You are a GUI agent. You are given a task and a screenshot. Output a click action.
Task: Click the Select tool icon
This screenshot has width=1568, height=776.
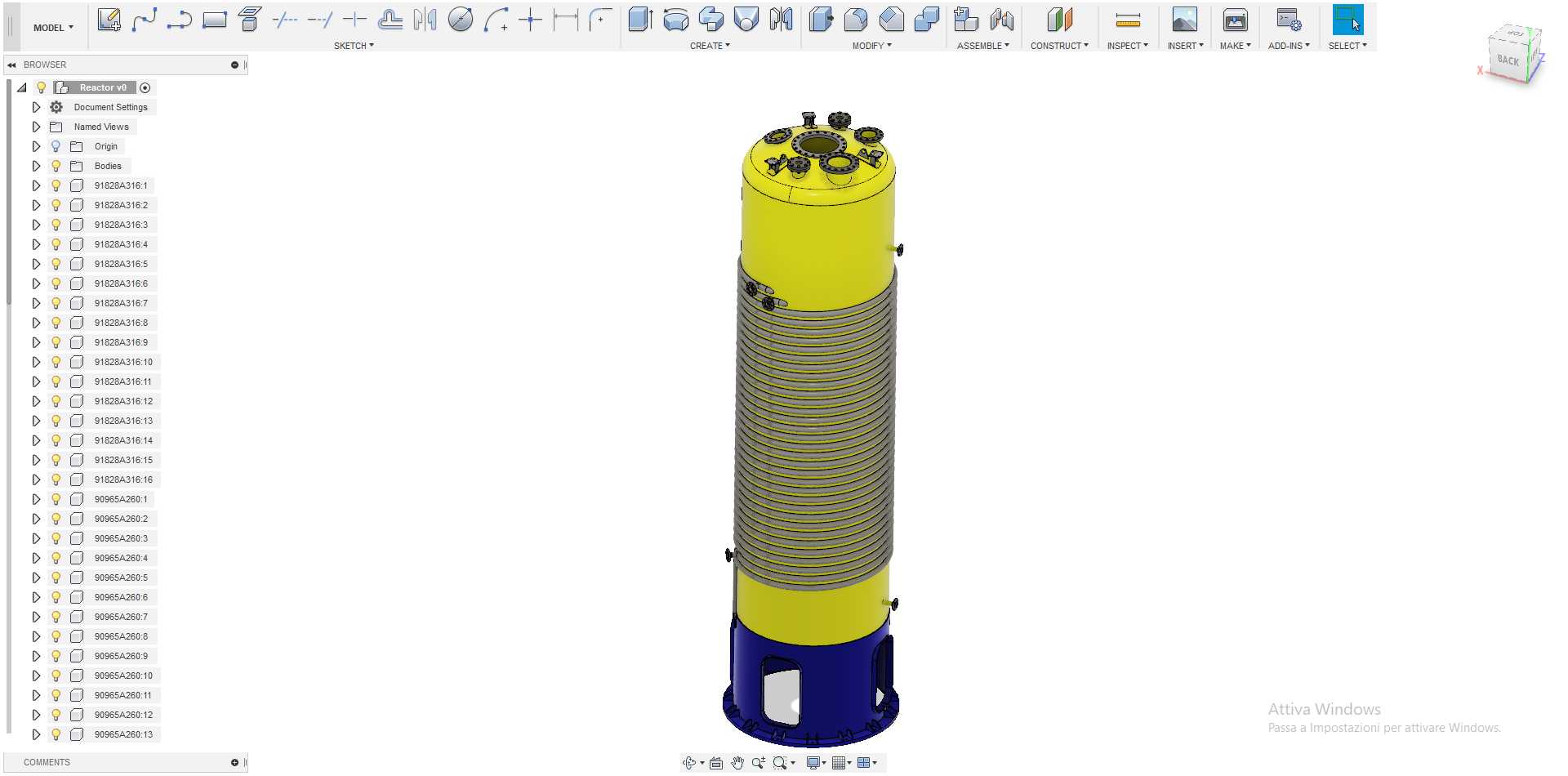[x=1347, y=20]
